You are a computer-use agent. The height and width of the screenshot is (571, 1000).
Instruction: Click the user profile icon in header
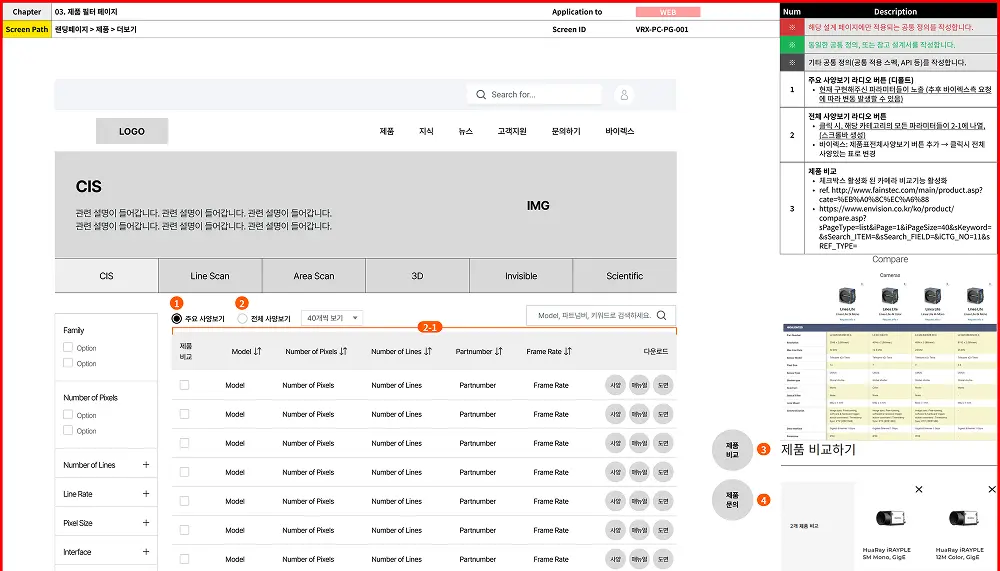pos(624,95)
